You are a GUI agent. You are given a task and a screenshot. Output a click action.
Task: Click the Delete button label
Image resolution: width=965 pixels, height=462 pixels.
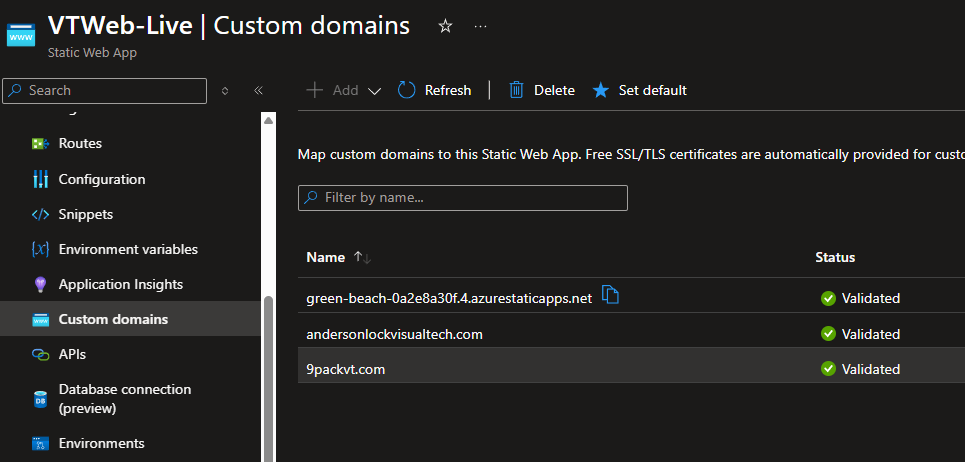pos(555,90)
